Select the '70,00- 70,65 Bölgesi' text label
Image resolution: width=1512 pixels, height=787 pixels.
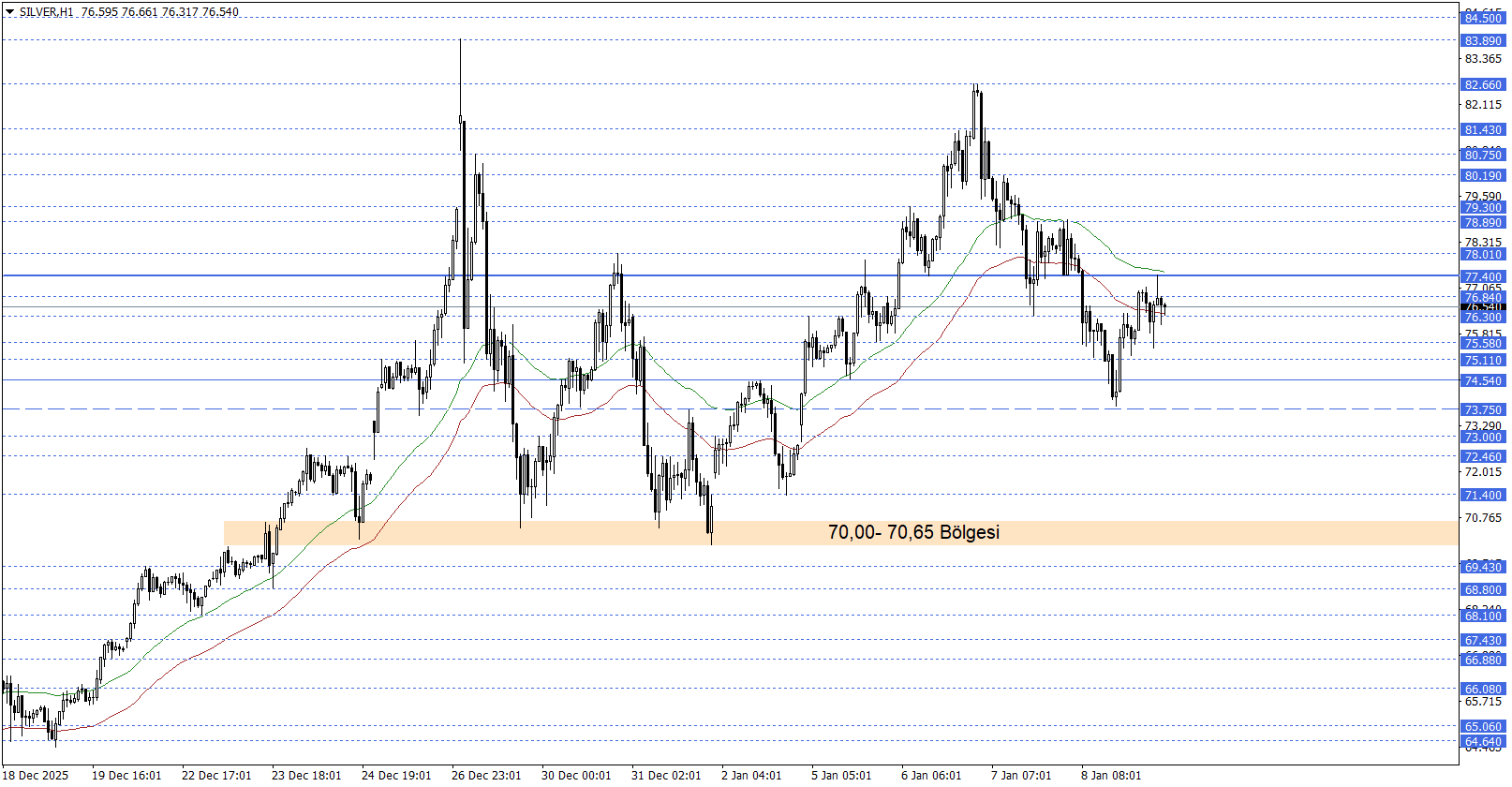point(913,532)
